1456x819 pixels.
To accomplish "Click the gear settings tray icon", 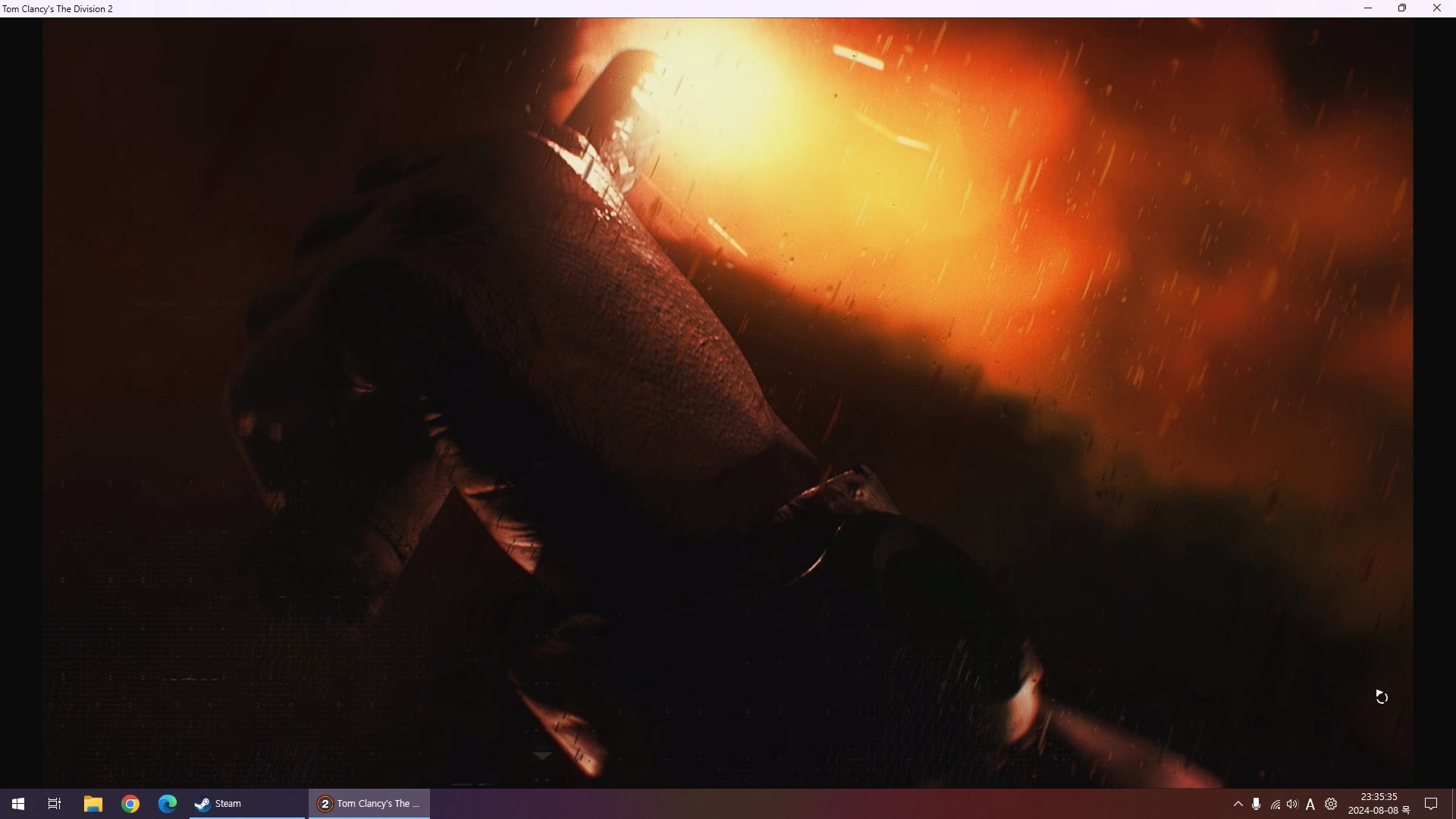I will [1331, 804].
